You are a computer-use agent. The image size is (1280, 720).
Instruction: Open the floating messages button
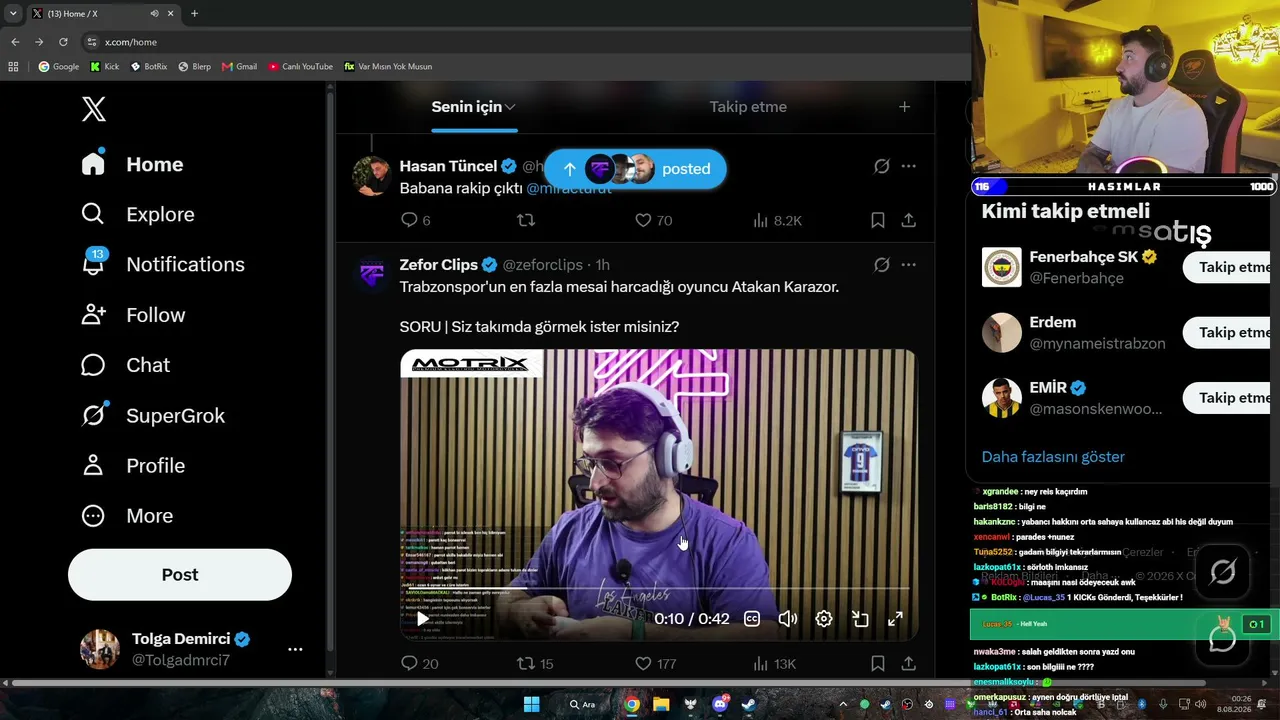coord(1222,638)
